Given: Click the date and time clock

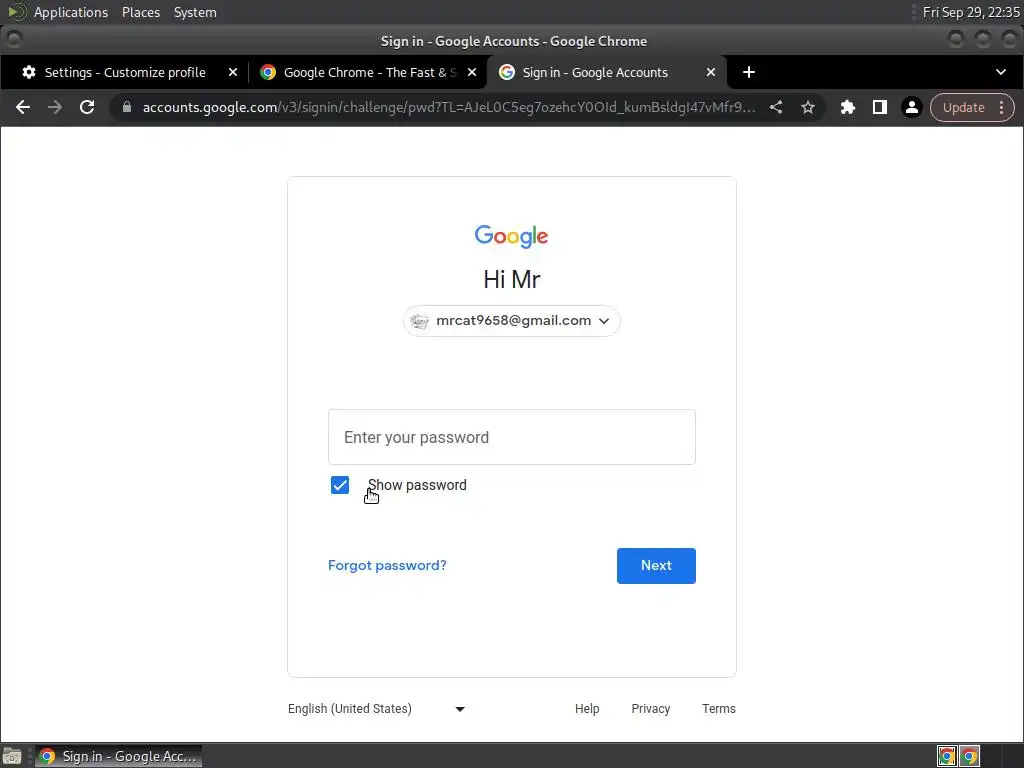Looking at the screenshot, I should click(x=970, y=12).
